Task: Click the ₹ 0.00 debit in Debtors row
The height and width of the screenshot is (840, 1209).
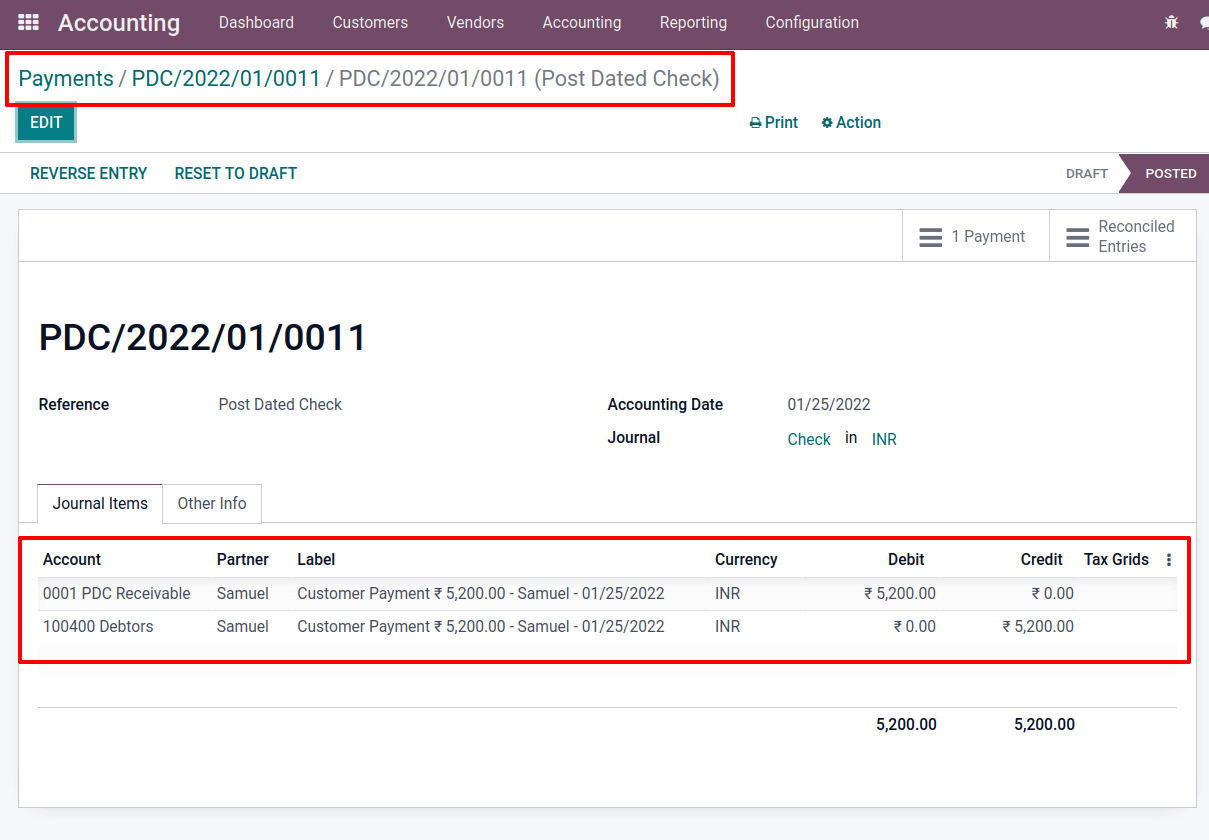Action: (x=915, y=627)
